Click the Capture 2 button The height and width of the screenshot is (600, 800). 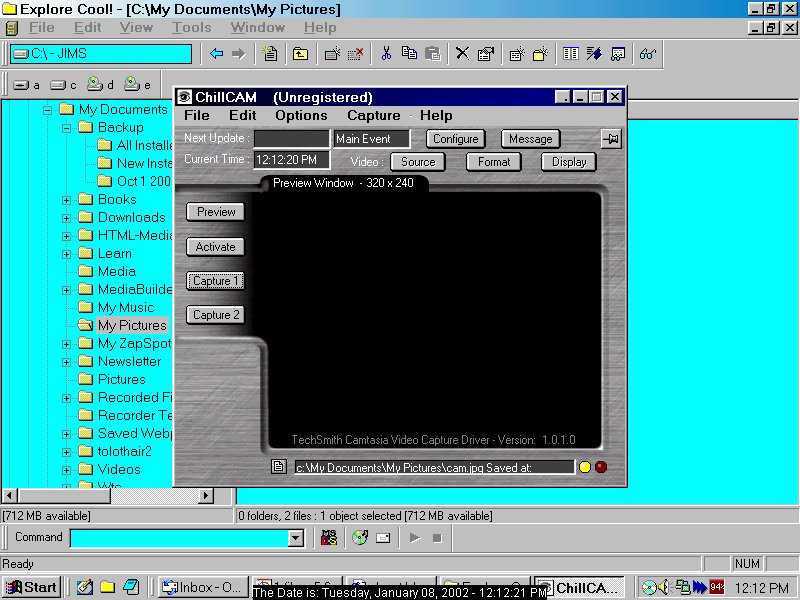[215, 315]
